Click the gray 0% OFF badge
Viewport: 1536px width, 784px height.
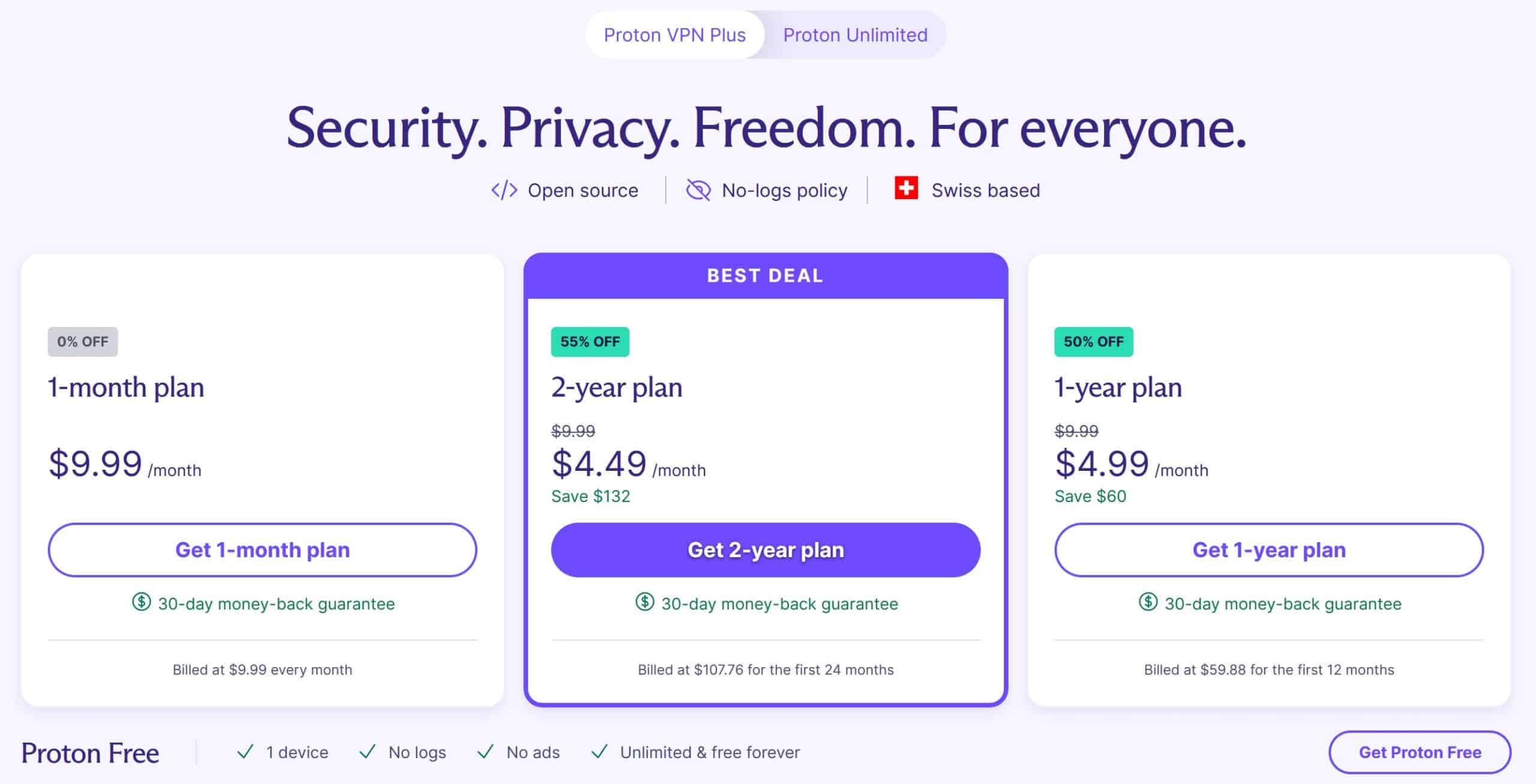click(83, 342)
